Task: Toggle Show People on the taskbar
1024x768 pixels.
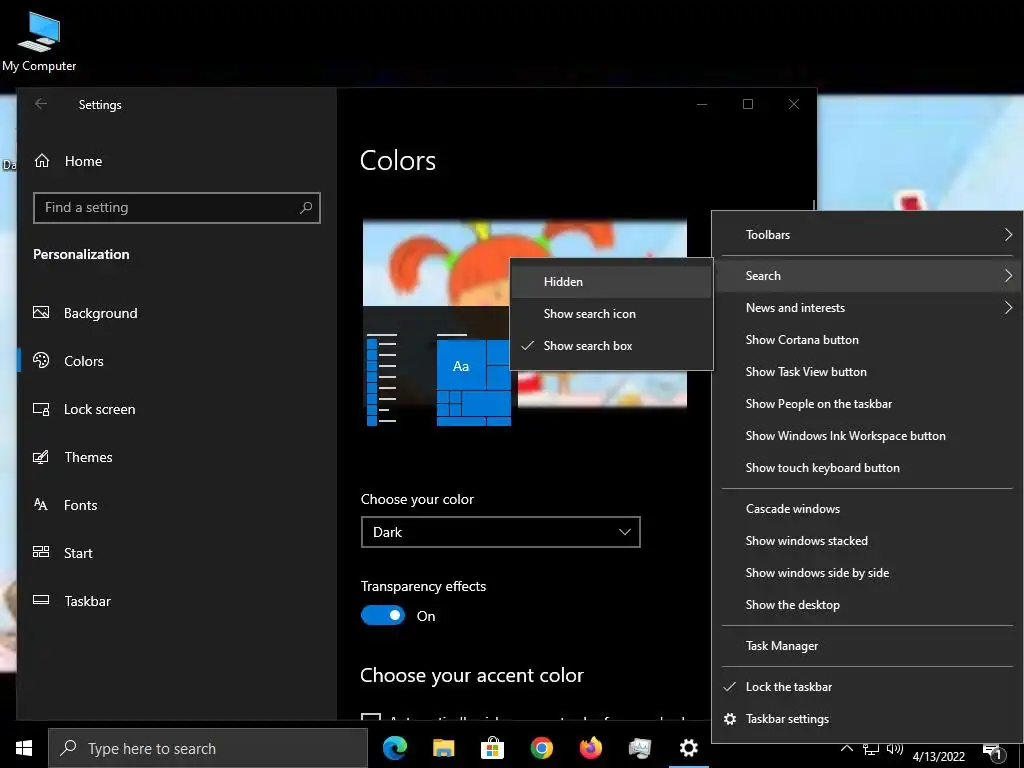Action: click(x=869, y=404)
